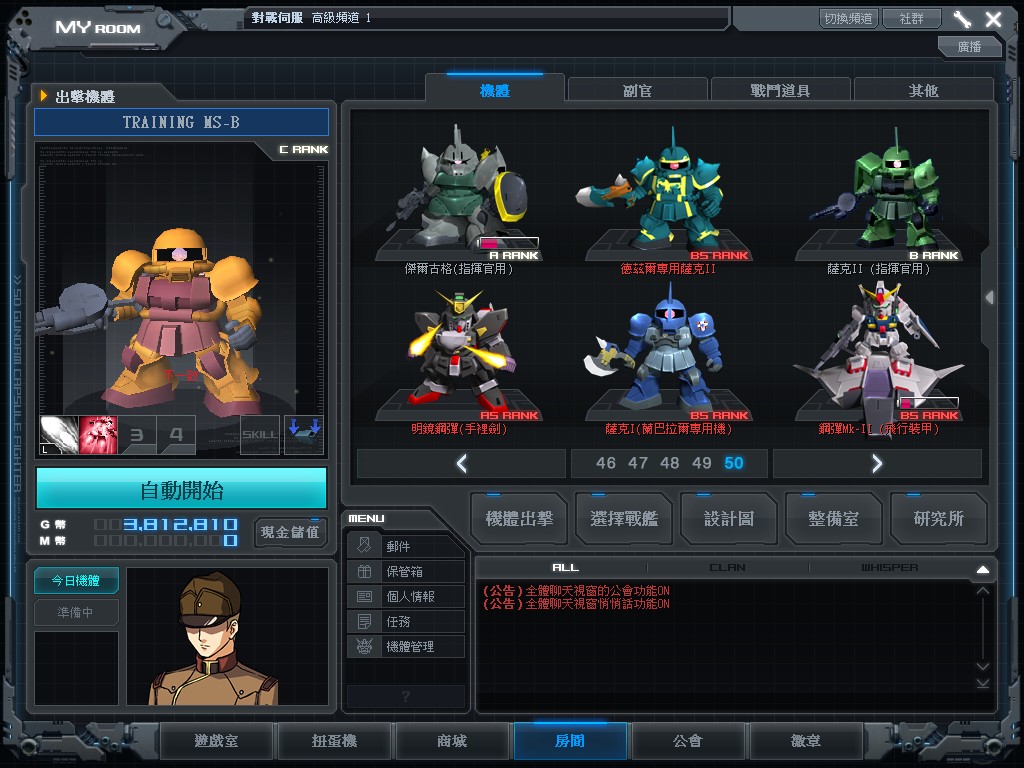Toggle 準備中 ready status
1024x768 pixels.
[76, 612]
